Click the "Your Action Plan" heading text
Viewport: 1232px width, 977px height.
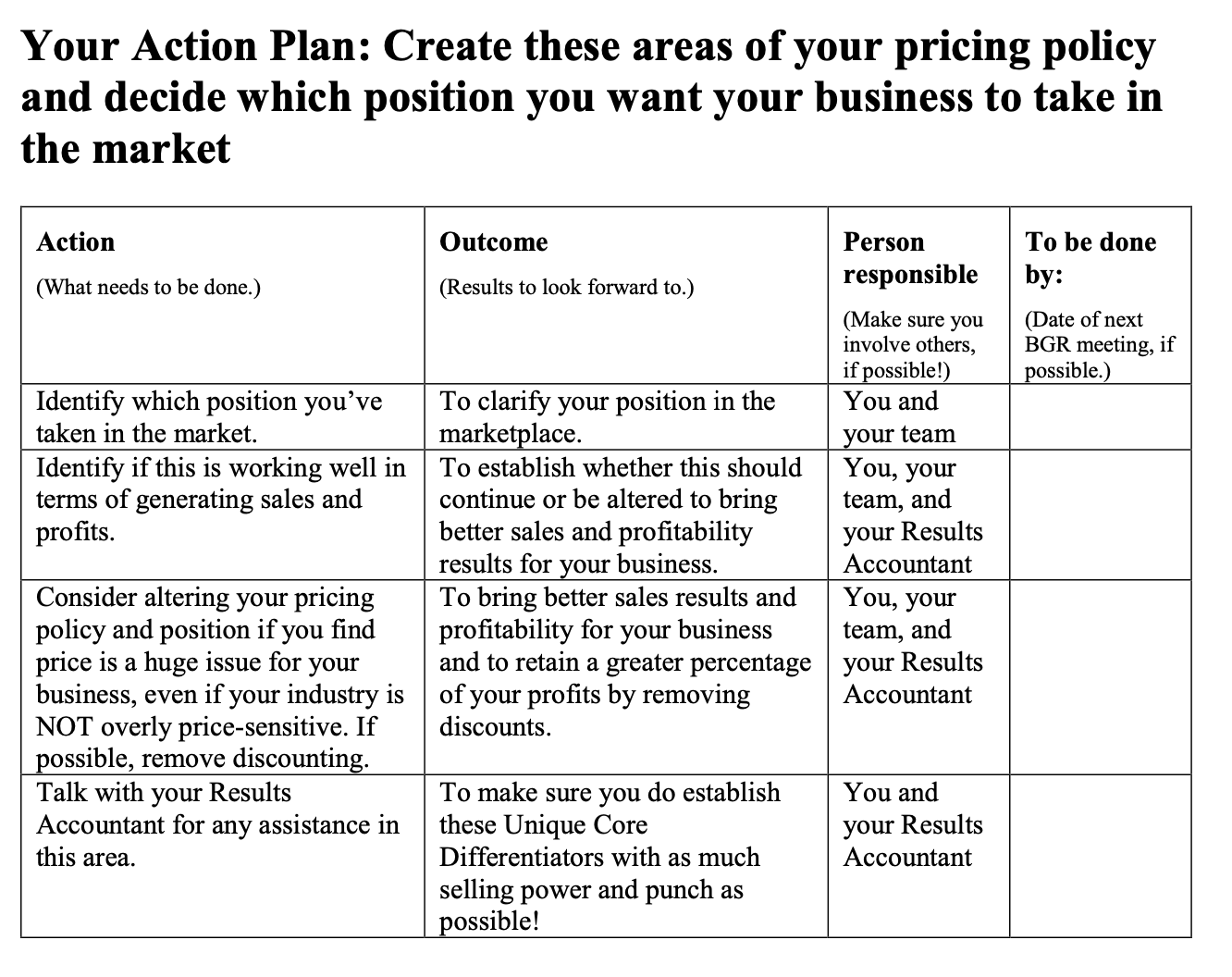590,97
